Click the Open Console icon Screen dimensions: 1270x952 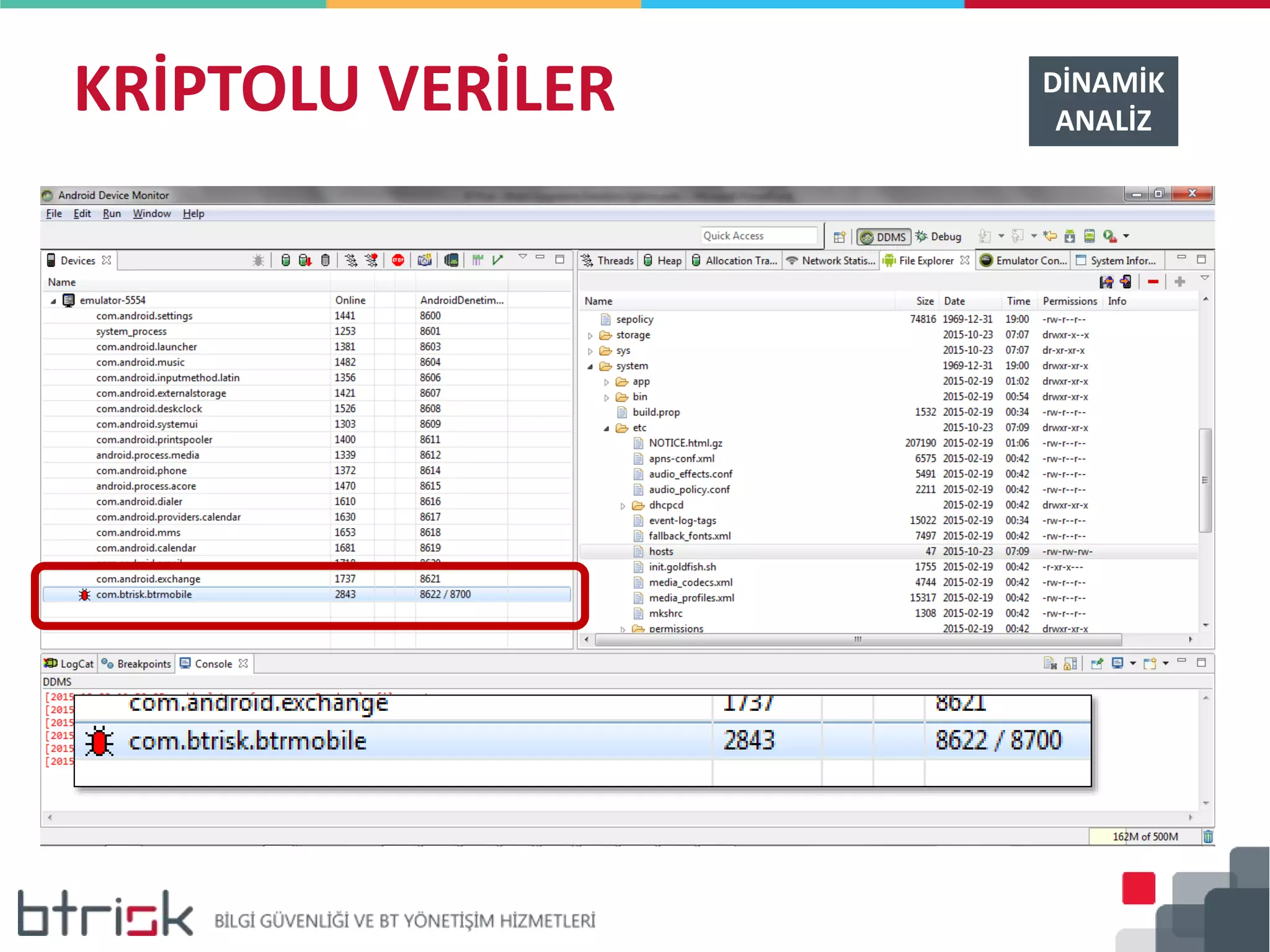(1150, 664)
